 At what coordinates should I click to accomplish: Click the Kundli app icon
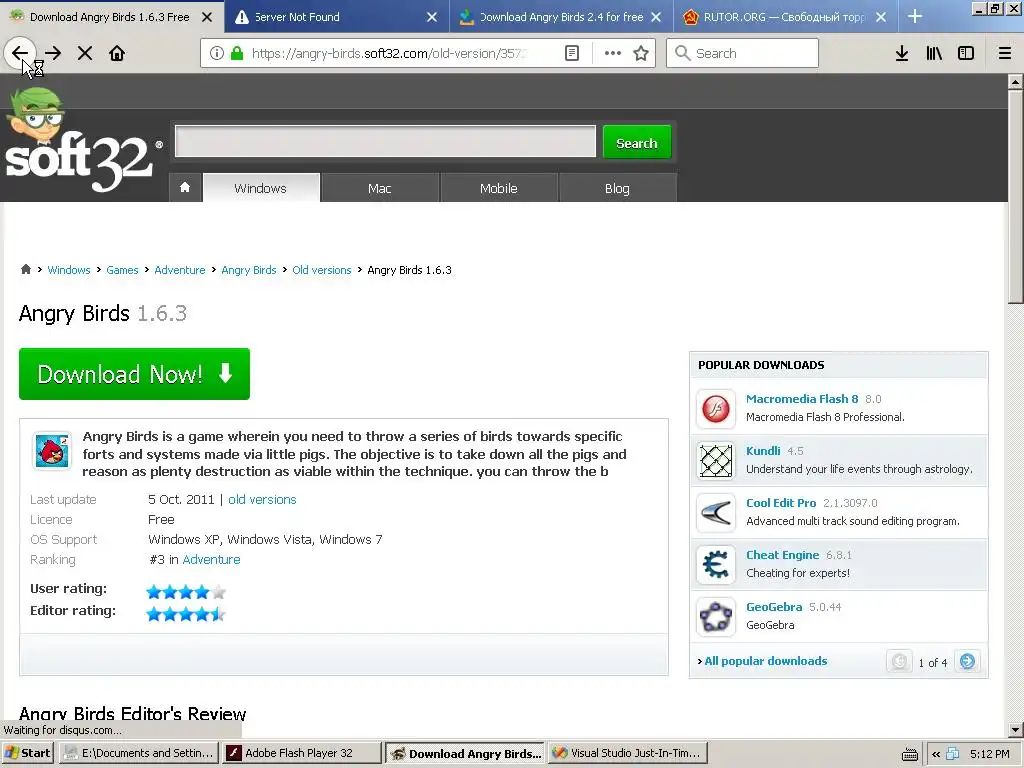click(x=716, y=460)
